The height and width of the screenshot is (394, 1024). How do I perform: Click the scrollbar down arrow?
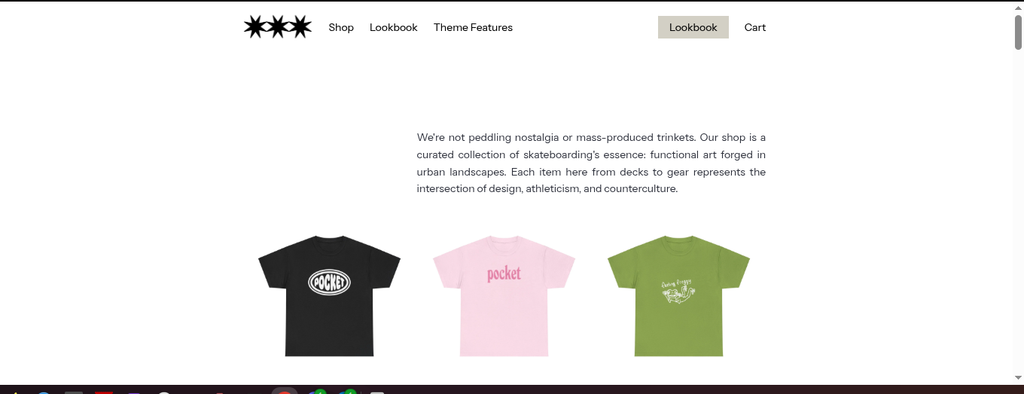(x=1018, y=377)
